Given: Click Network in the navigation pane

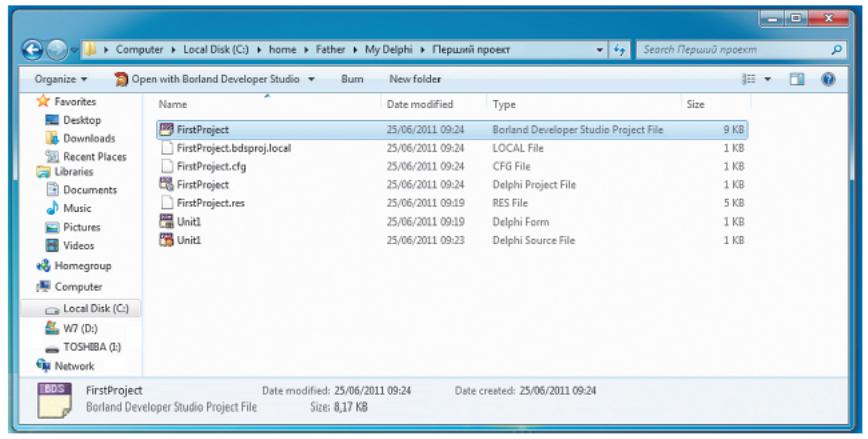Looking at the screenshot, I should point(74,366).
